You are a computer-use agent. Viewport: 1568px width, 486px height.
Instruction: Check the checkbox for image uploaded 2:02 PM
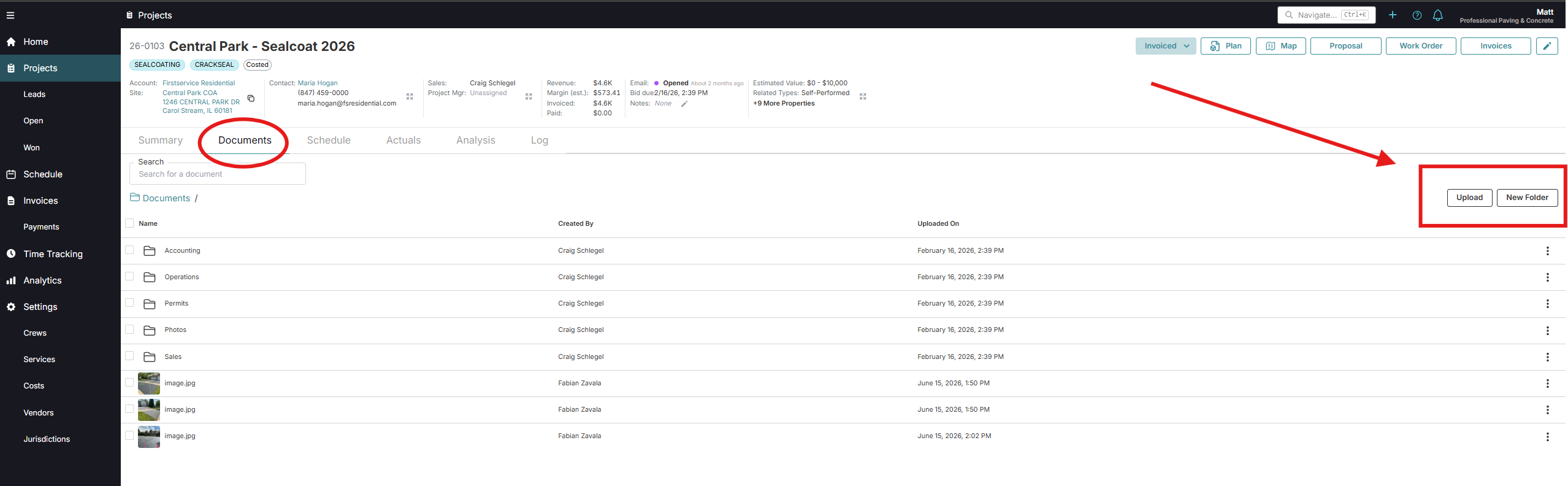(x=129, y=435)
